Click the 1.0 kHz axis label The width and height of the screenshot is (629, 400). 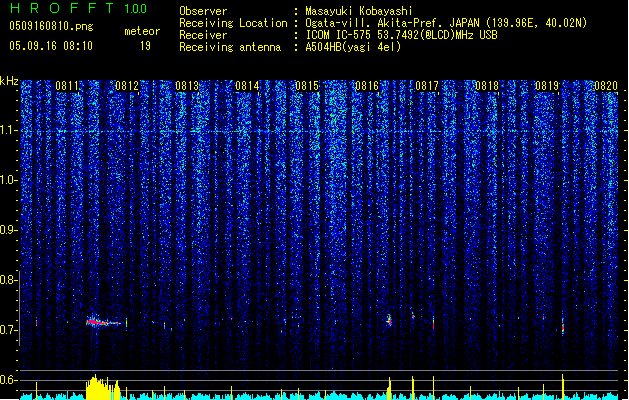(x=8, y=180)
